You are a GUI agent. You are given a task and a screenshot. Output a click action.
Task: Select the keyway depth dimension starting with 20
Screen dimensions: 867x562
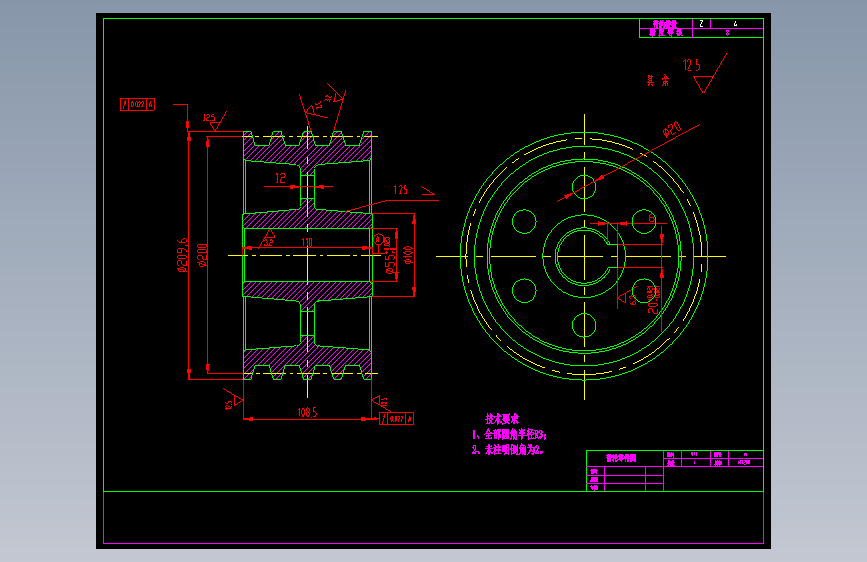654,300
